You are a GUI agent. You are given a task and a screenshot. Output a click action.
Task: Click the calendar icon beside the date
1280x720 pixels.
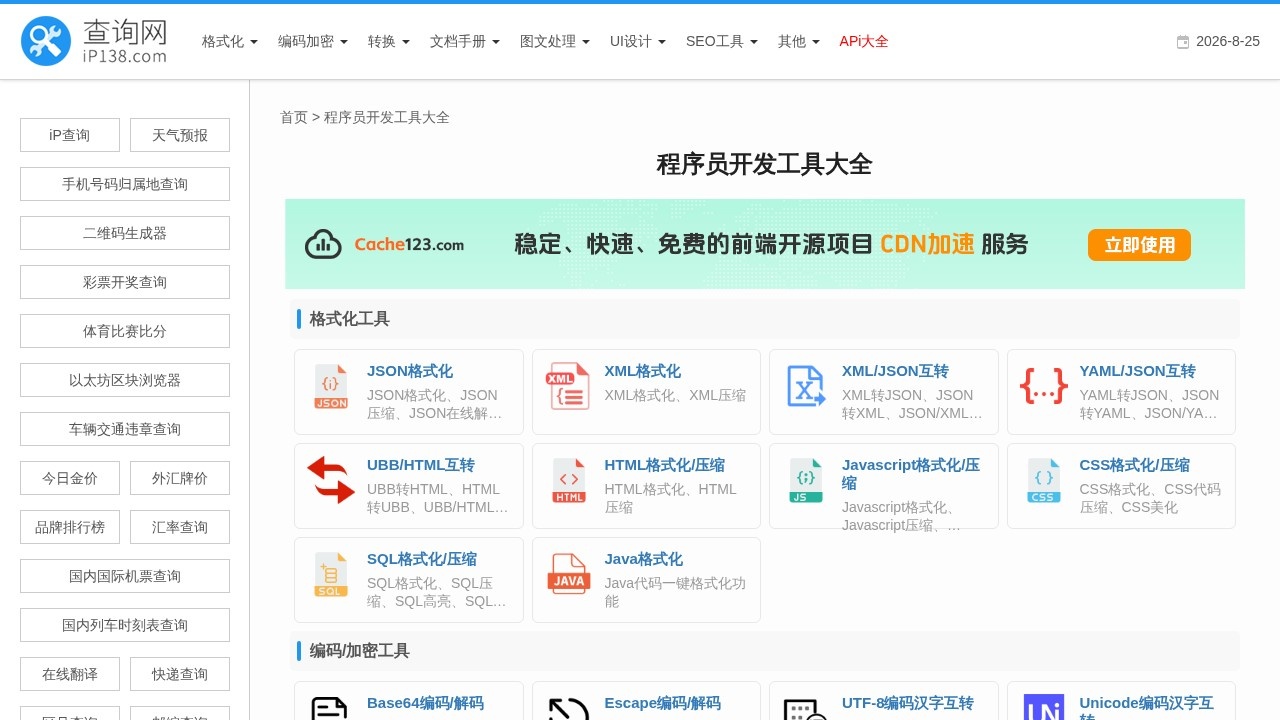(x=1183, y=42)
